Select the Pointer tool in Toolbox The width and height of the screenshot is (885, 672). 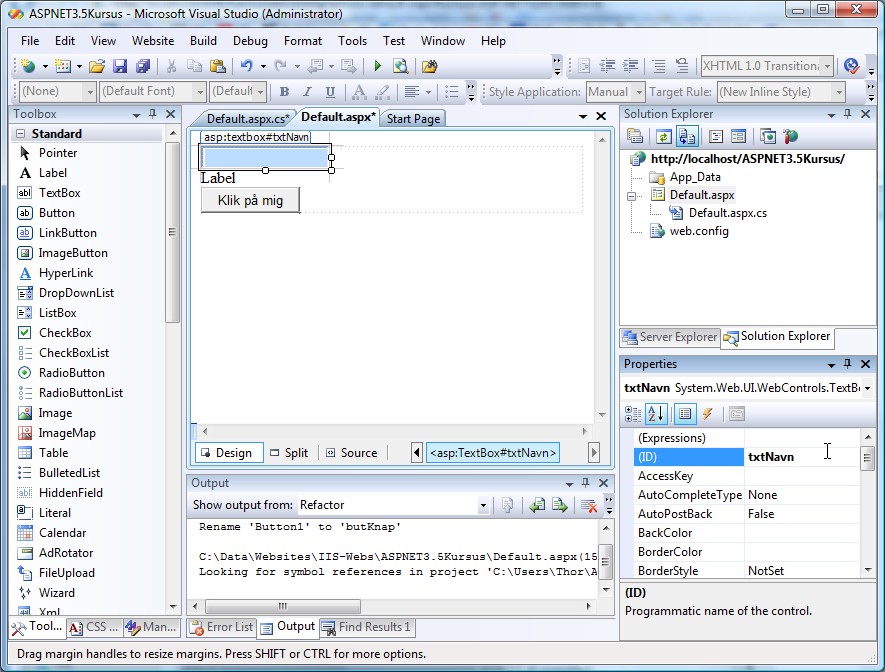tap(58, 153)
